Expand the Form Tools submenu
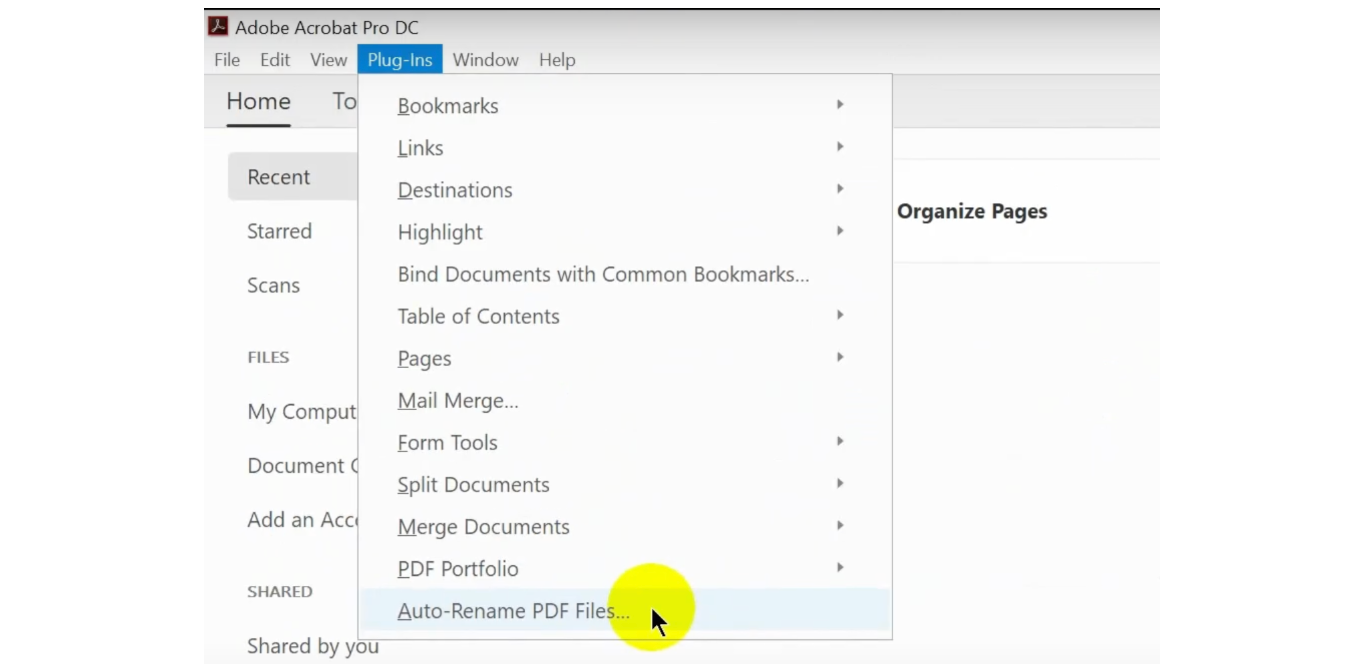 447,442
